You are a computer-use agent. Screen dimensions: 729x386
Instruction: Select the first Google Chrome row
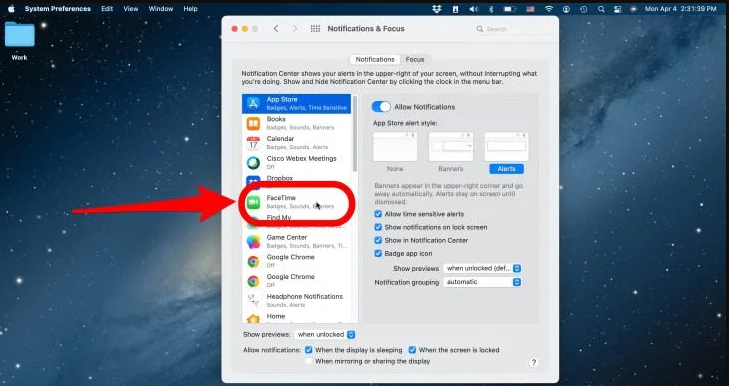(297, 261)
